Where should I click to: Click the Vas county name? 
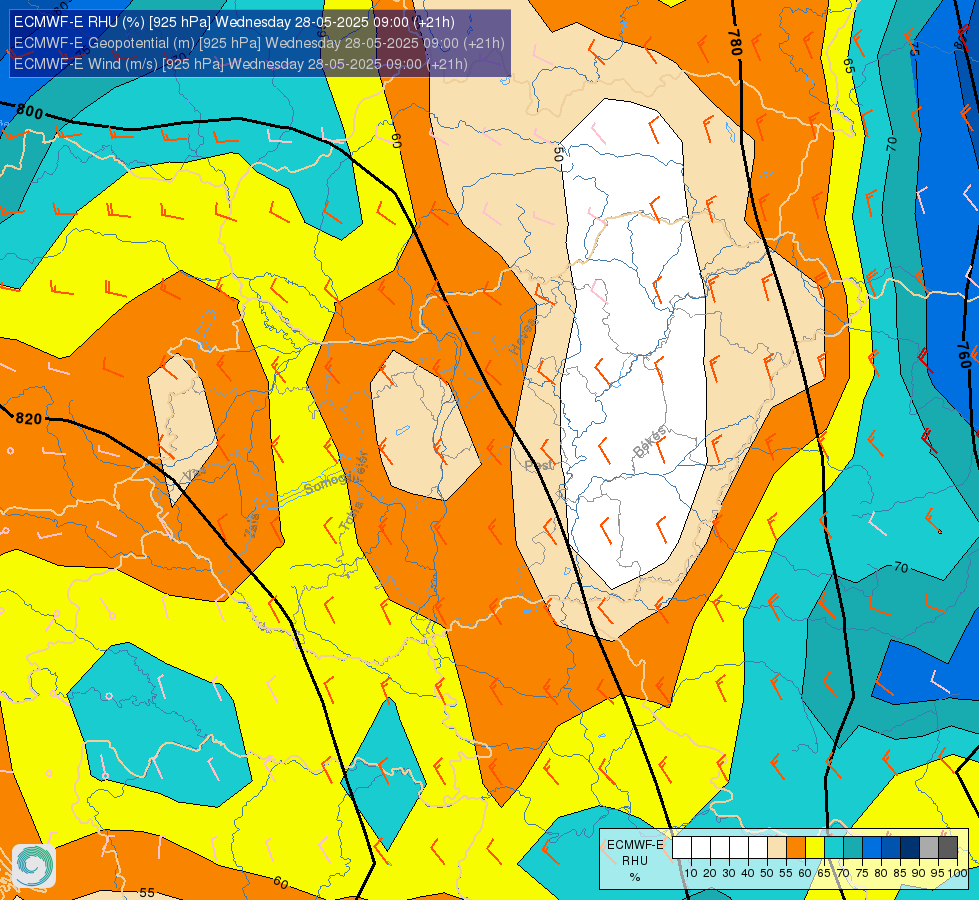click(194, 475)
